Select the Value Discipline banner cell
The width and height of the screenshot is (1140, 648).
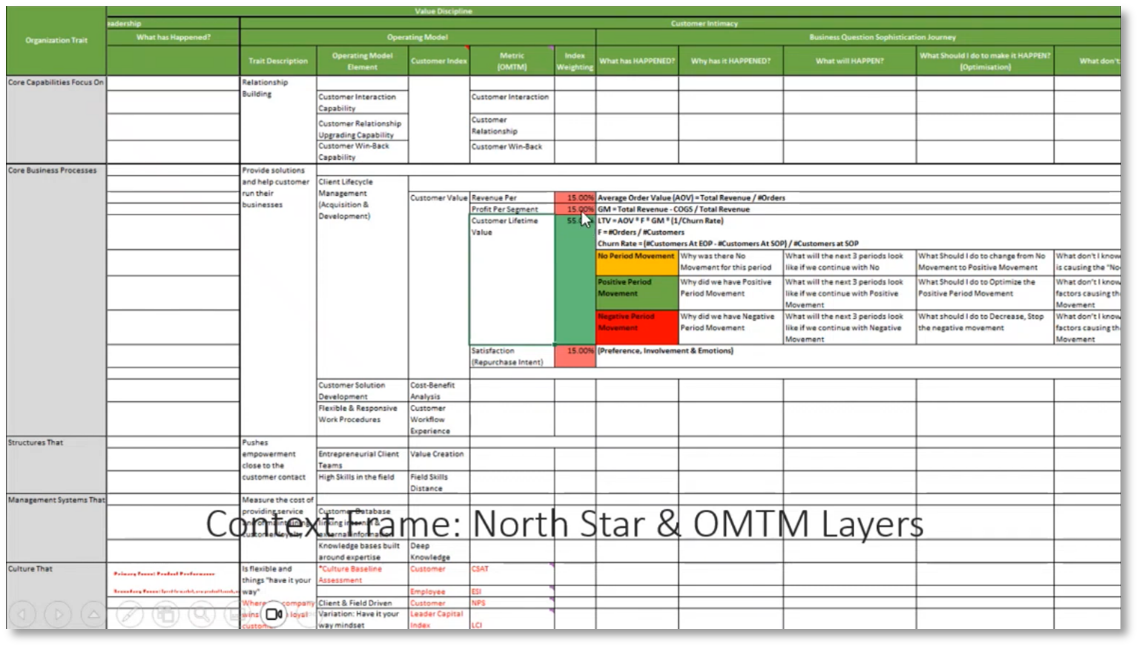pyautogui.click(x=443, y=11)
